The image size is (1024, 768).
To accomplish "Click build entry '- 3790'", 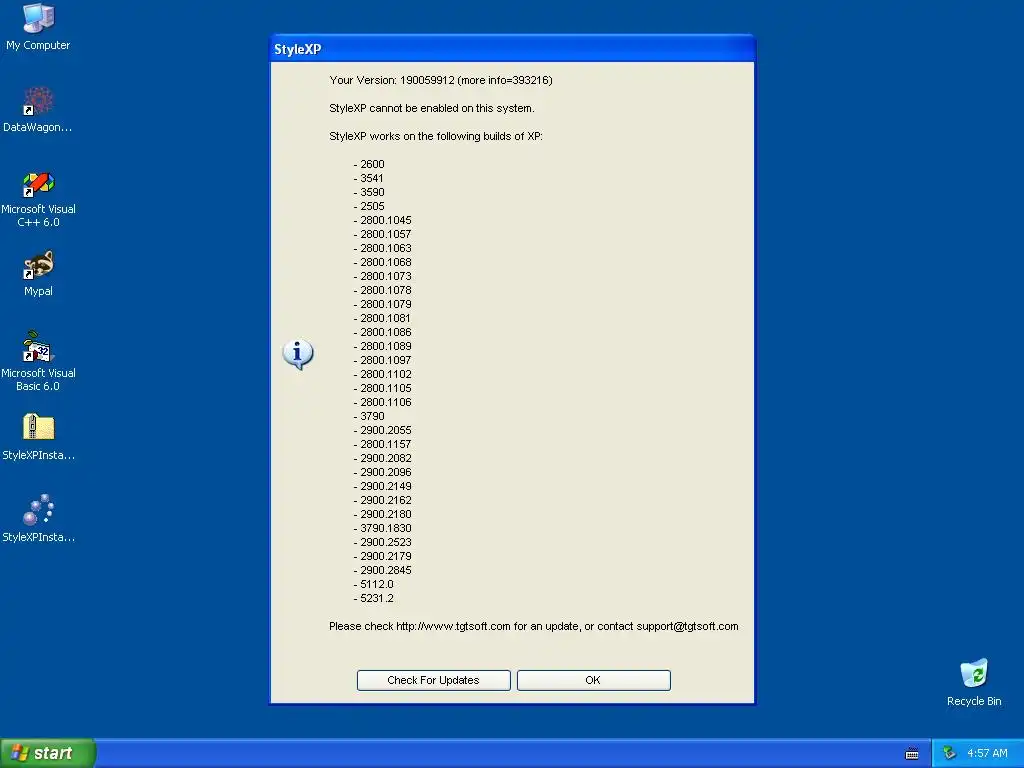I will pyautogui.click(x=369, y=417).
